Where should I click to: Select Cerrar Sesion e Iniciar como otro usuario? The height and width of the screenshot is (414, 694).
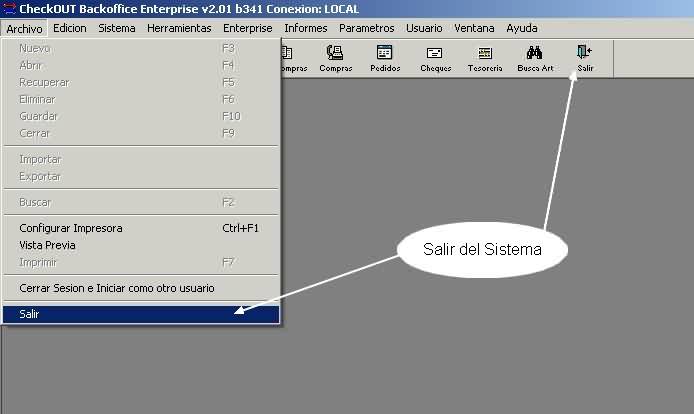pos(141,288)
